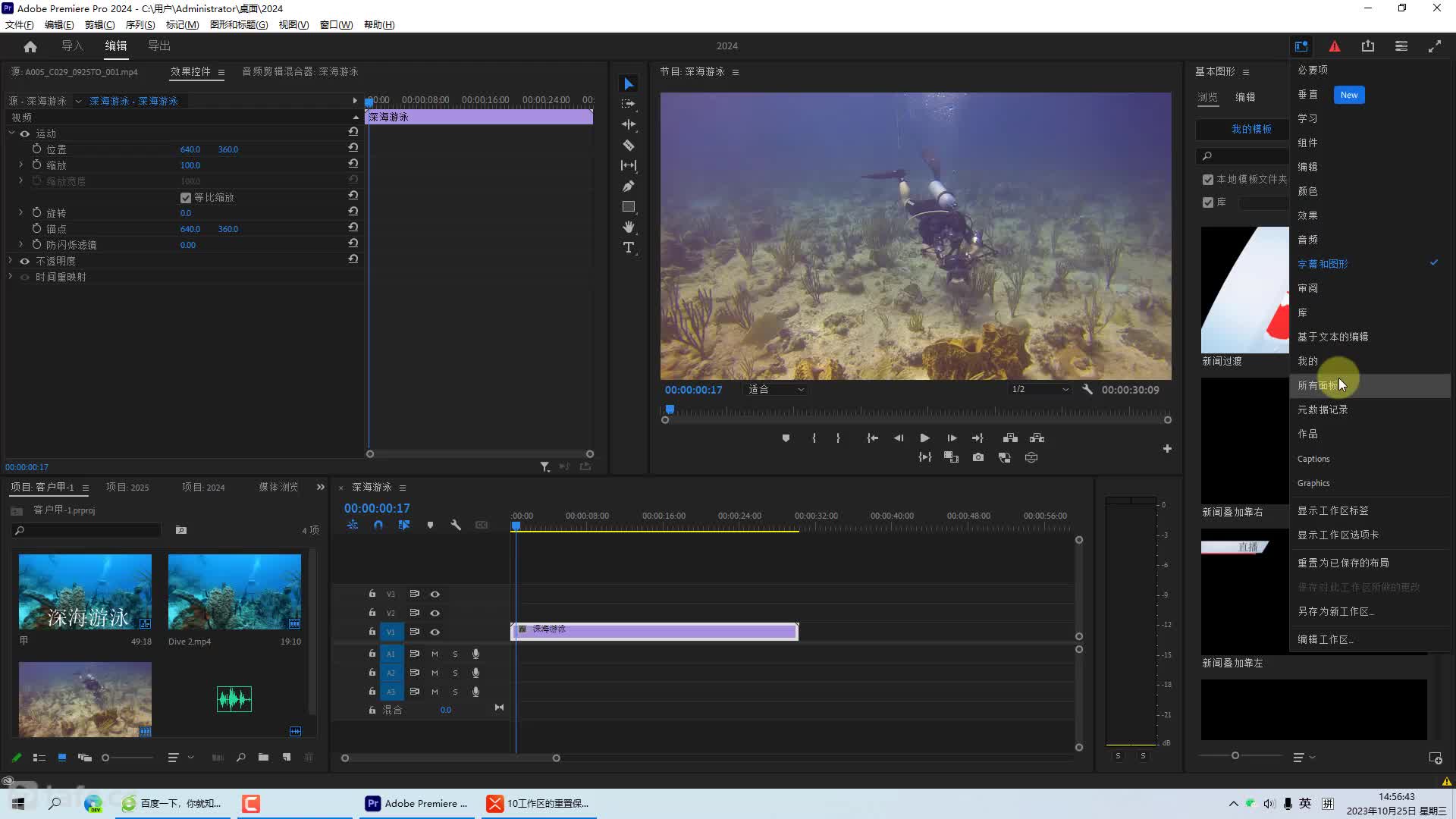Solo audio track A2

[x=455, y=673]
